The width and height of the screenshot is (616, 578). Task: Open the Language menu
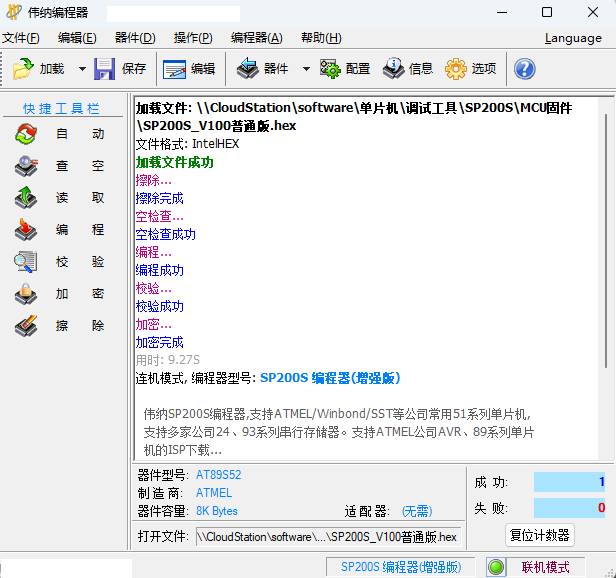[x=573, y=38]
